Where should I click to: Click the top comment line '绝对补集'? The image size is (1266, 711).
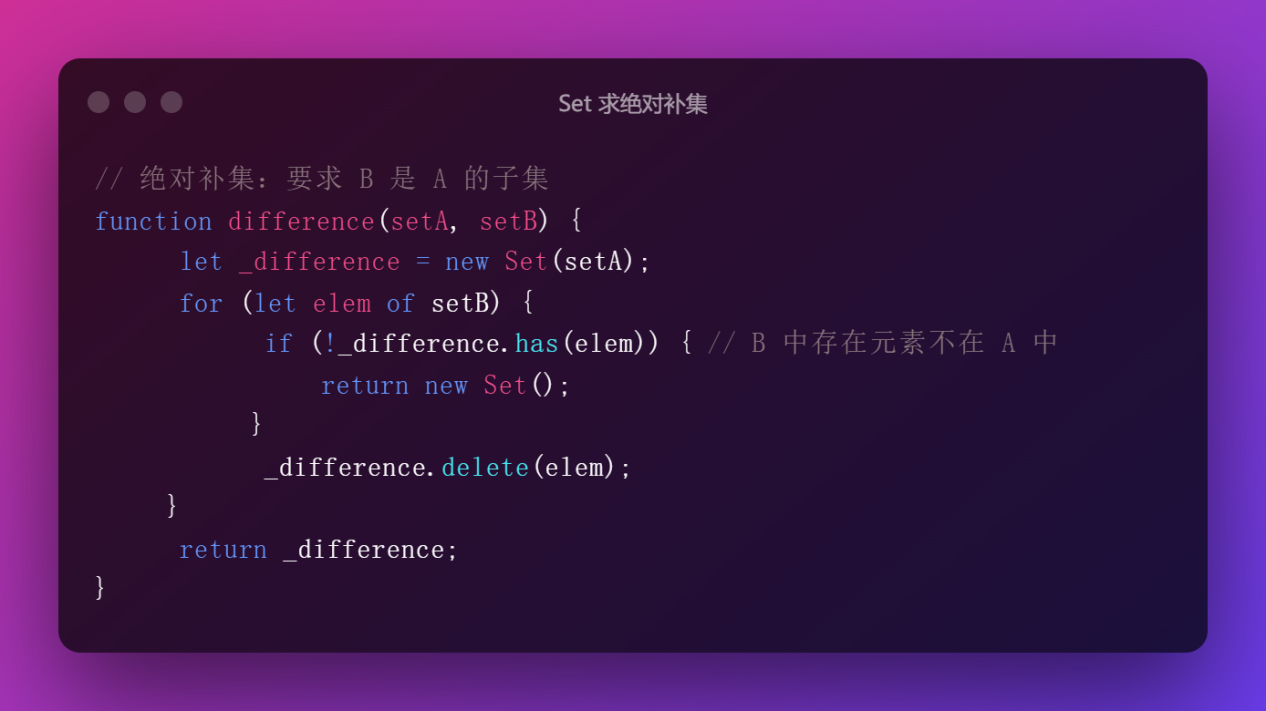[322, 179]
